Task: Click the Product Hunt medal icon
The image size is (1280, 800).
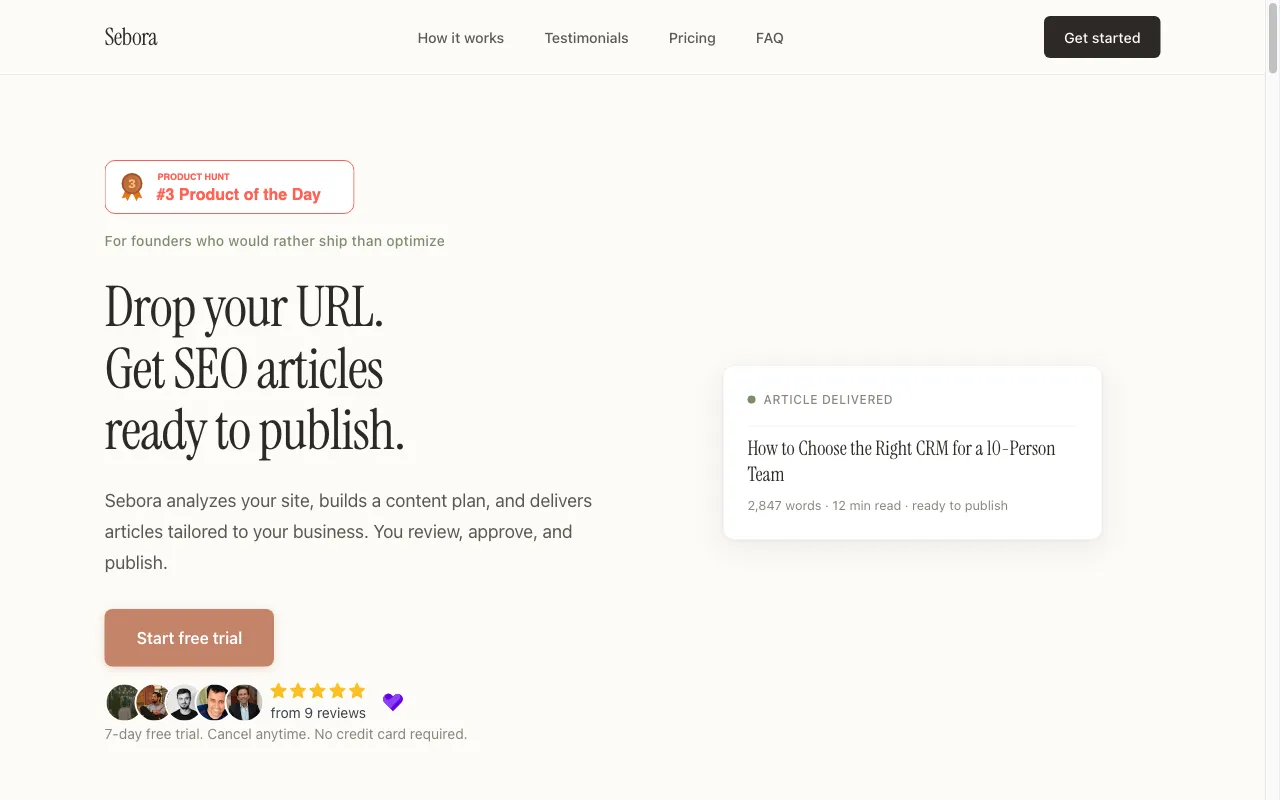Action: click(132, 186)
